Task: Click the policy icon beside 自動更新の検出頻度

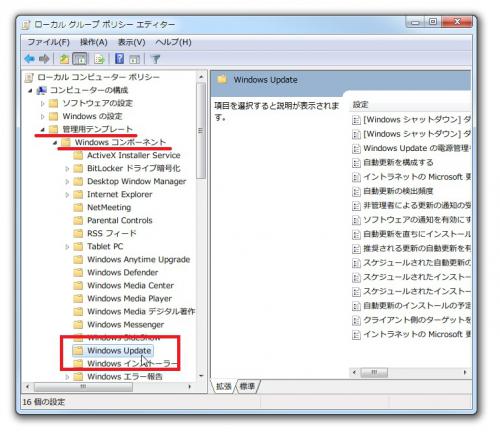Action: (x=356, y=191)
